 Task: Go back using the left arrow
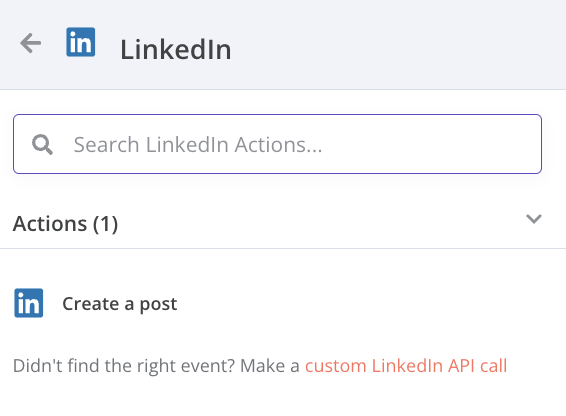(30, 43)
